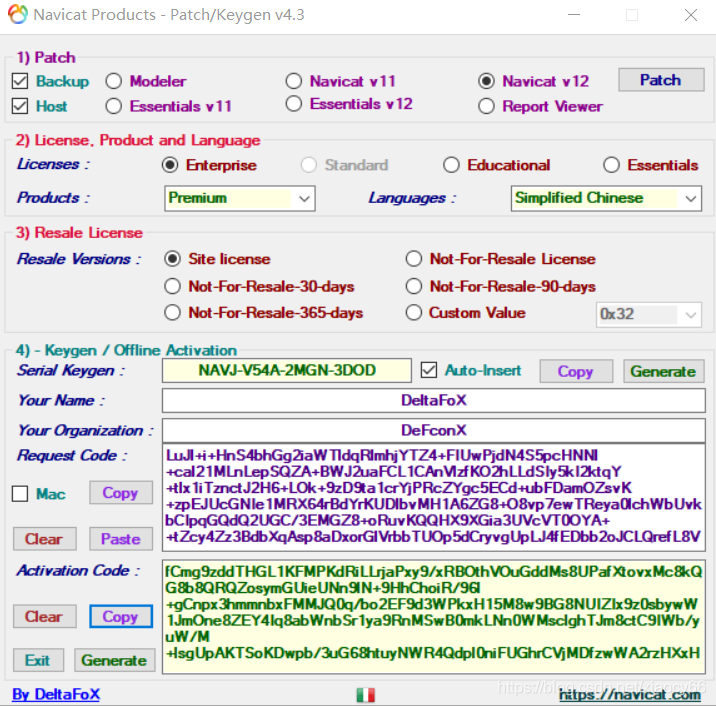716x706 pixels.
Task: Select Essentials license radio button
Action: click(x=611, y=165)
